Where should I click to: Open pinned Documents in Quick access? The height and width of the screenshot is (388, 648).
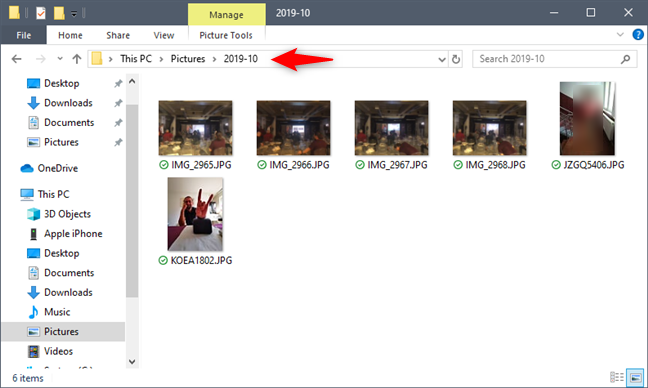69,123
